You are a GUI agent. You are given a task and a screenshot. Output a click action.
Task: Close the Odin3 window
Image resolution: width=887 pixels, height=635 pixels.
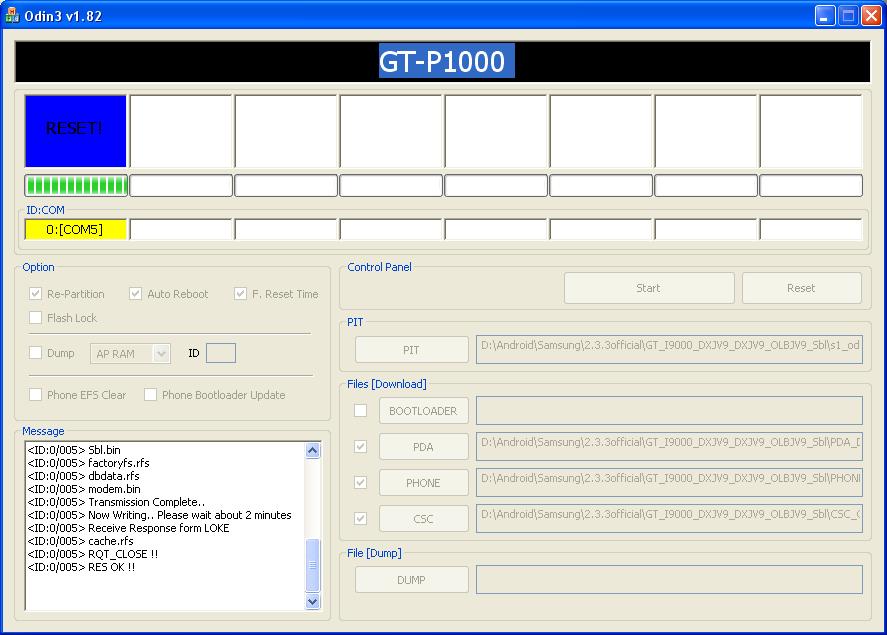871,16
